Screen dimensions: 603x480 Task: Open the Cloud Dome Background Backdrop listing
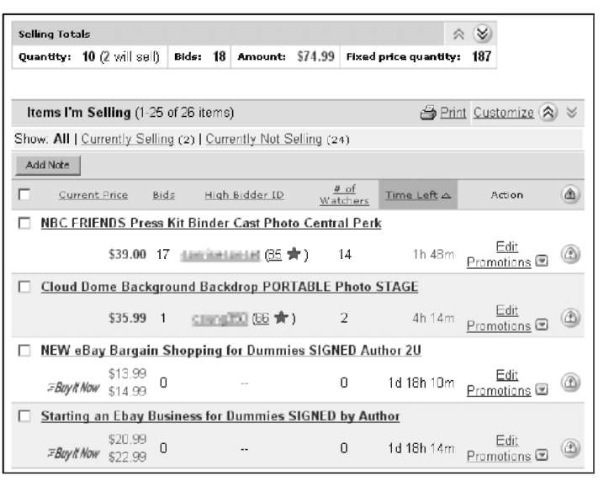pos(230,287)
